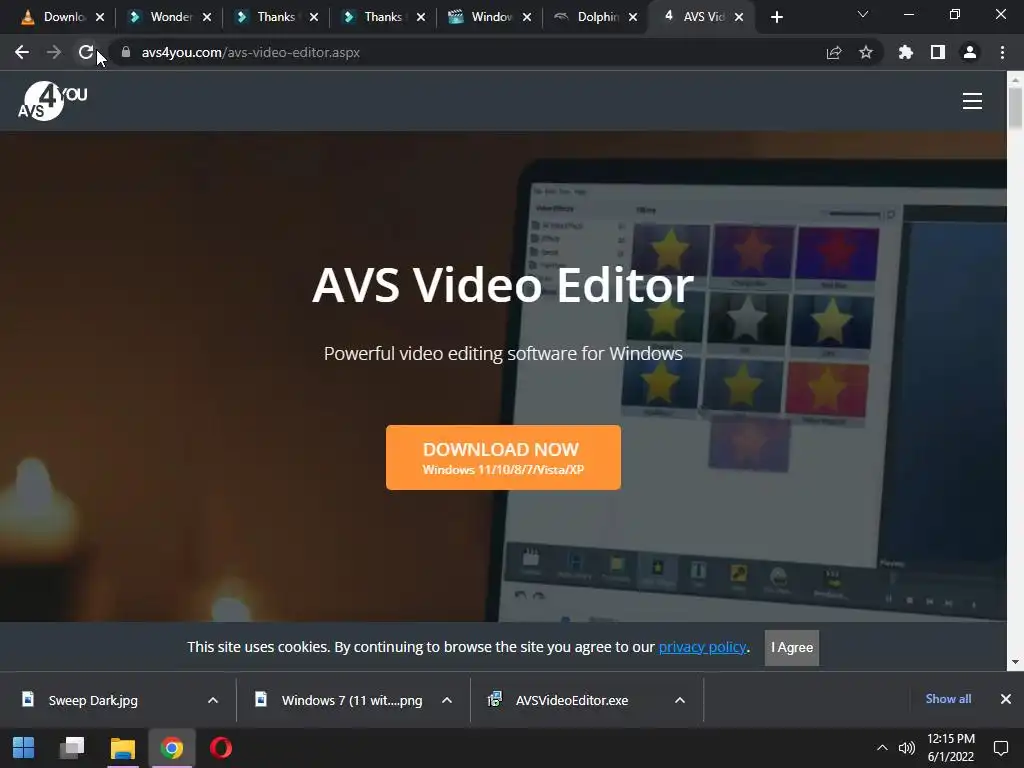Click the scrollbar down arrow
The height and width of the screenshot is (768, 1024).
click(1015, 662)
